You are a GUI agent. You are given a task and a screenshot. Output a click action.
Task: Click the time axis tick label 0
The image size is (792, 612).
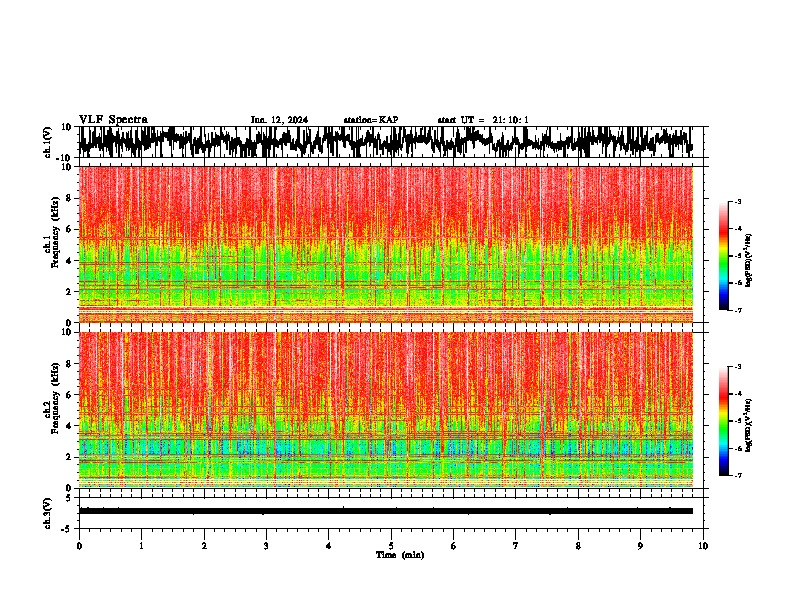(79, 546)
